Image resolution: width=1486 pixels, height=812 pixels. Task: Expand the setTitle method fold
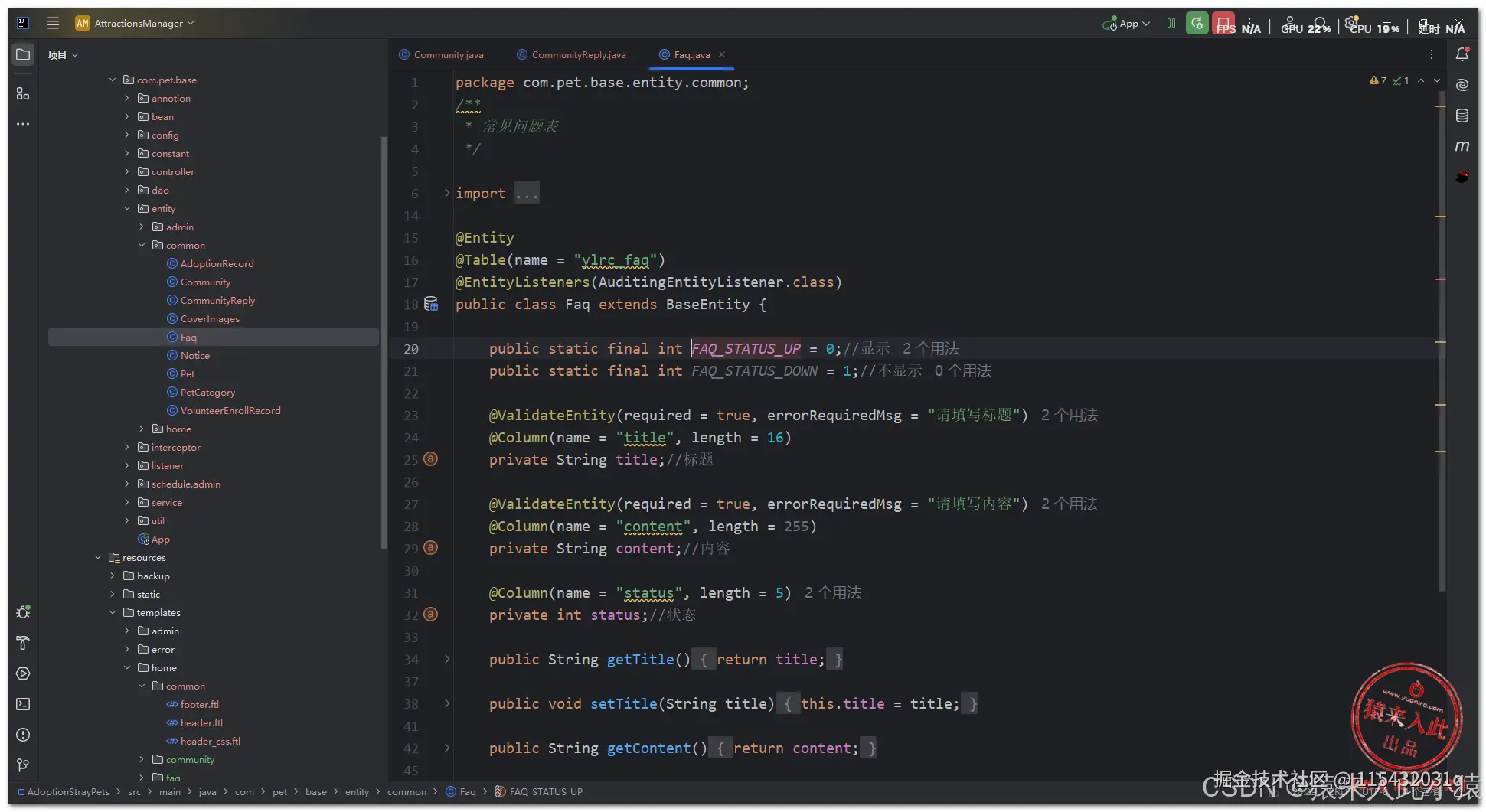click(x=447, y=703)
